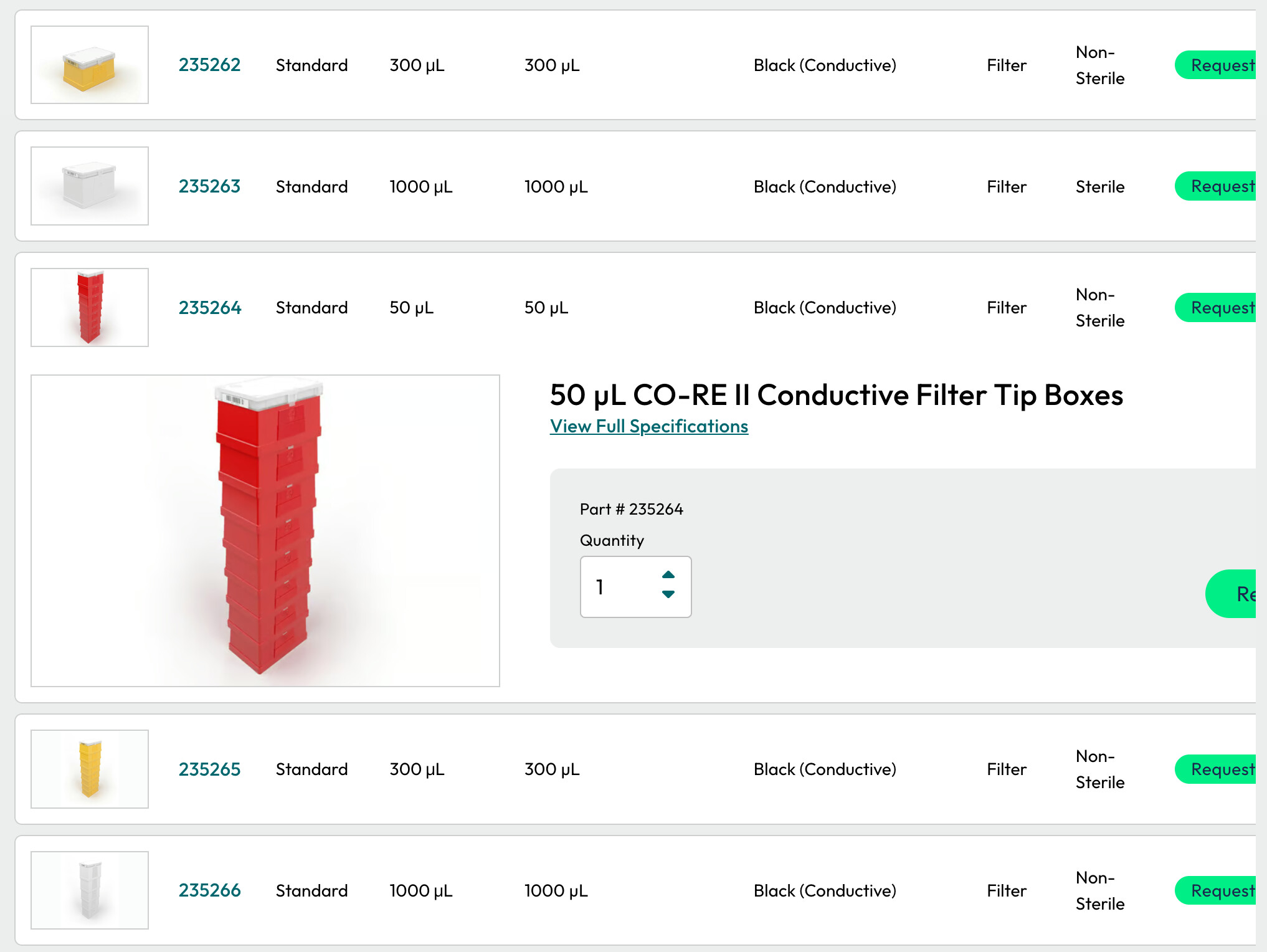Screen dimensions: 1267x952
Task: Click the yellow stacked boxes thumbnail for 235265
Action: [x=90, y=769]
